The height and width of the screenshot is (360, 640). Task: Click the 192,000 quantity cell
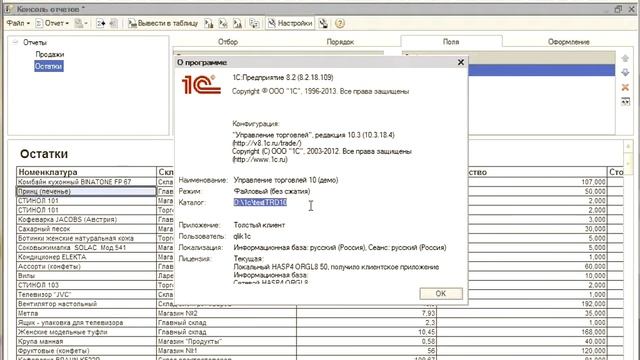522,304
